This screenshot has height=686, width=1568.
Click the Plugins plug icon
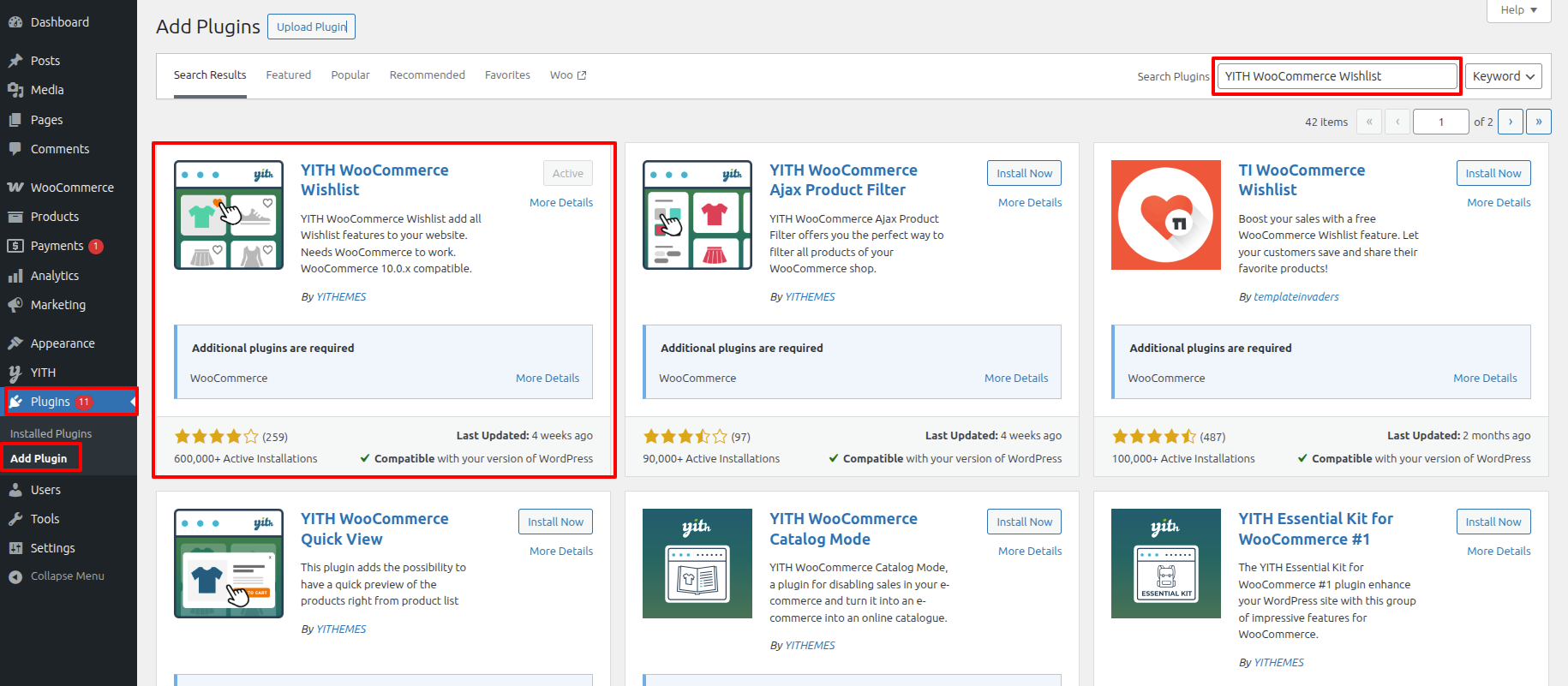15,402
